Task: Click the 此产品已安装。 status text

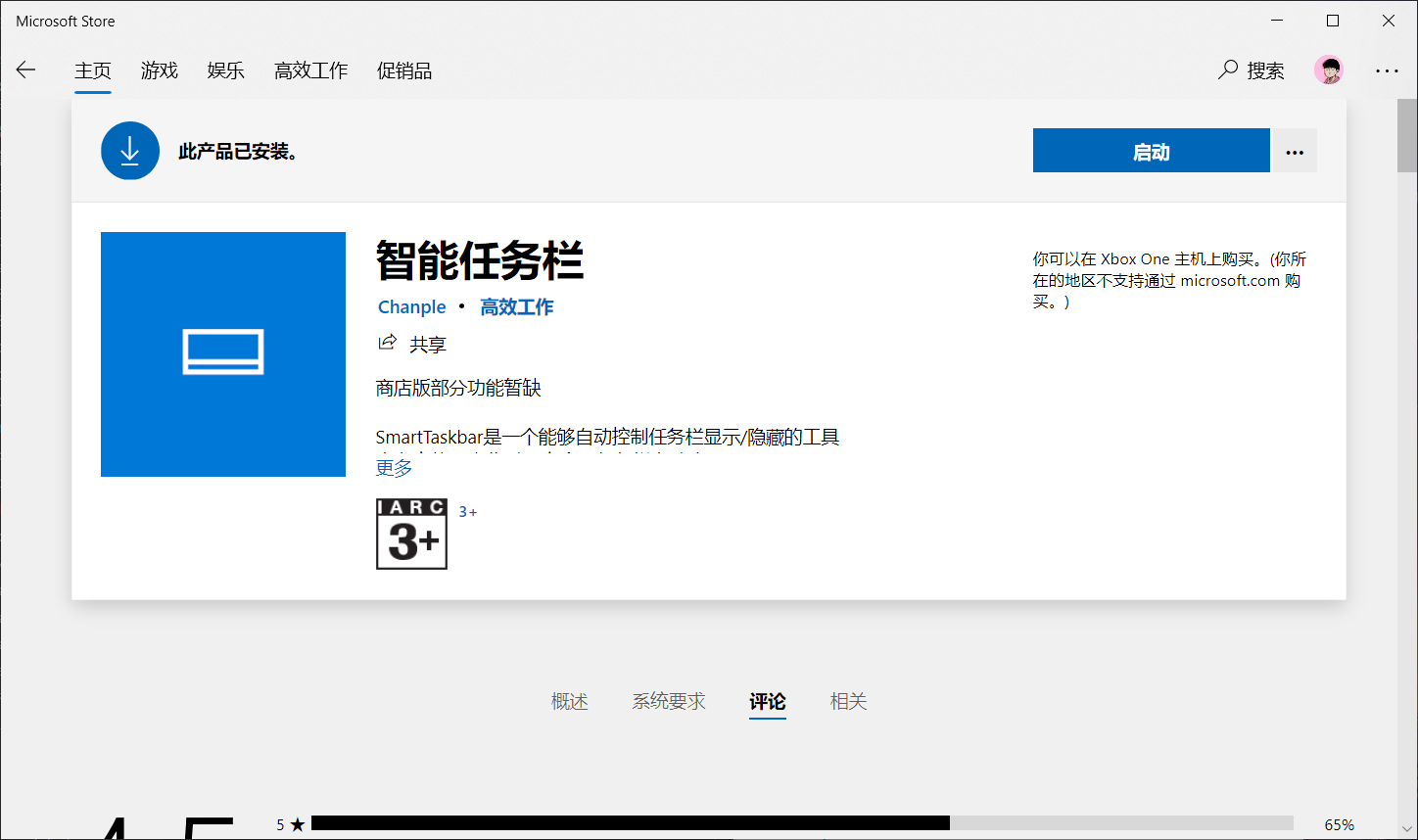Action: 238,152
